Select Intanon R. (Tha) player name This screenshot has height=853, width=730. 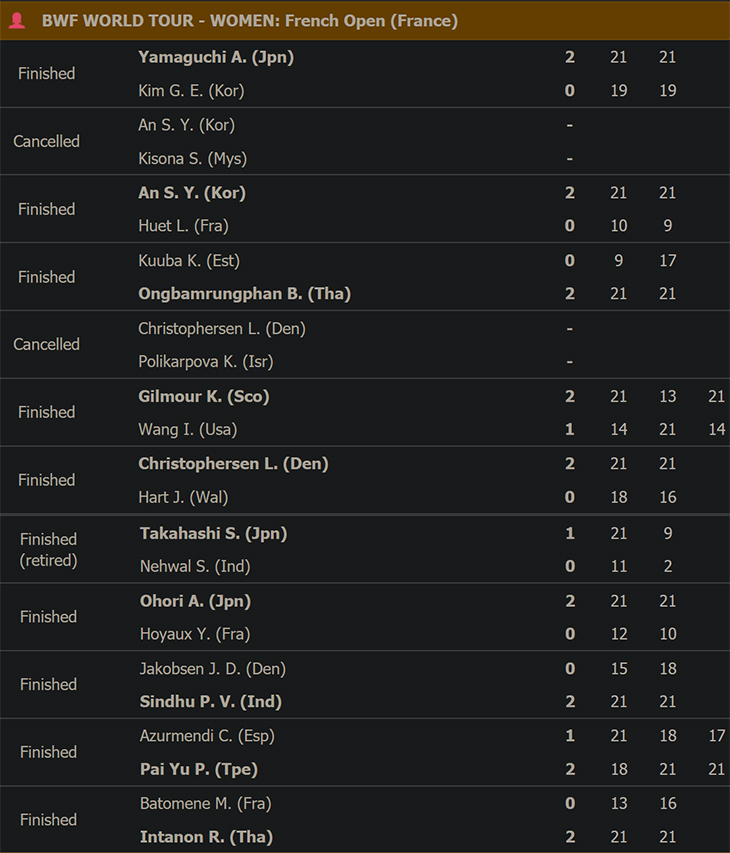tap(206, 837)
